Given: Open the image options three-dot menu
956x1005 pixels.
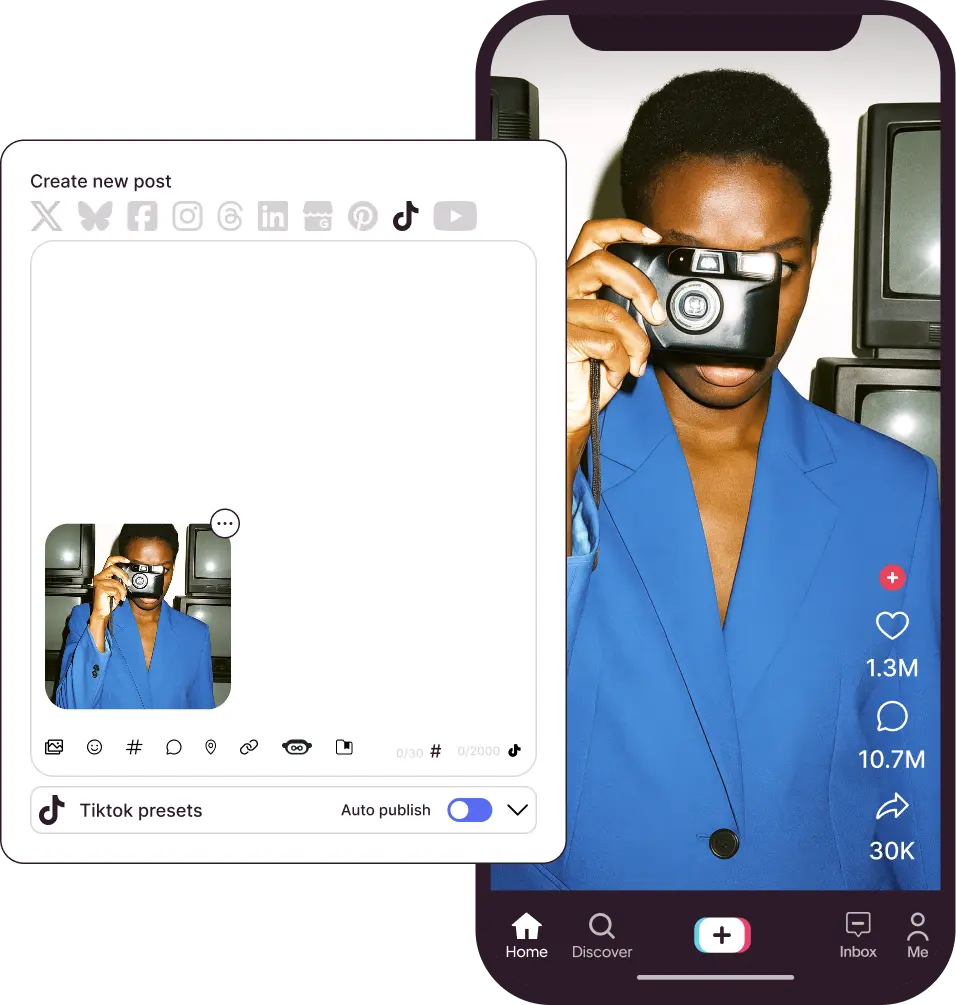Looking at the screenshot, I should 225,523.
